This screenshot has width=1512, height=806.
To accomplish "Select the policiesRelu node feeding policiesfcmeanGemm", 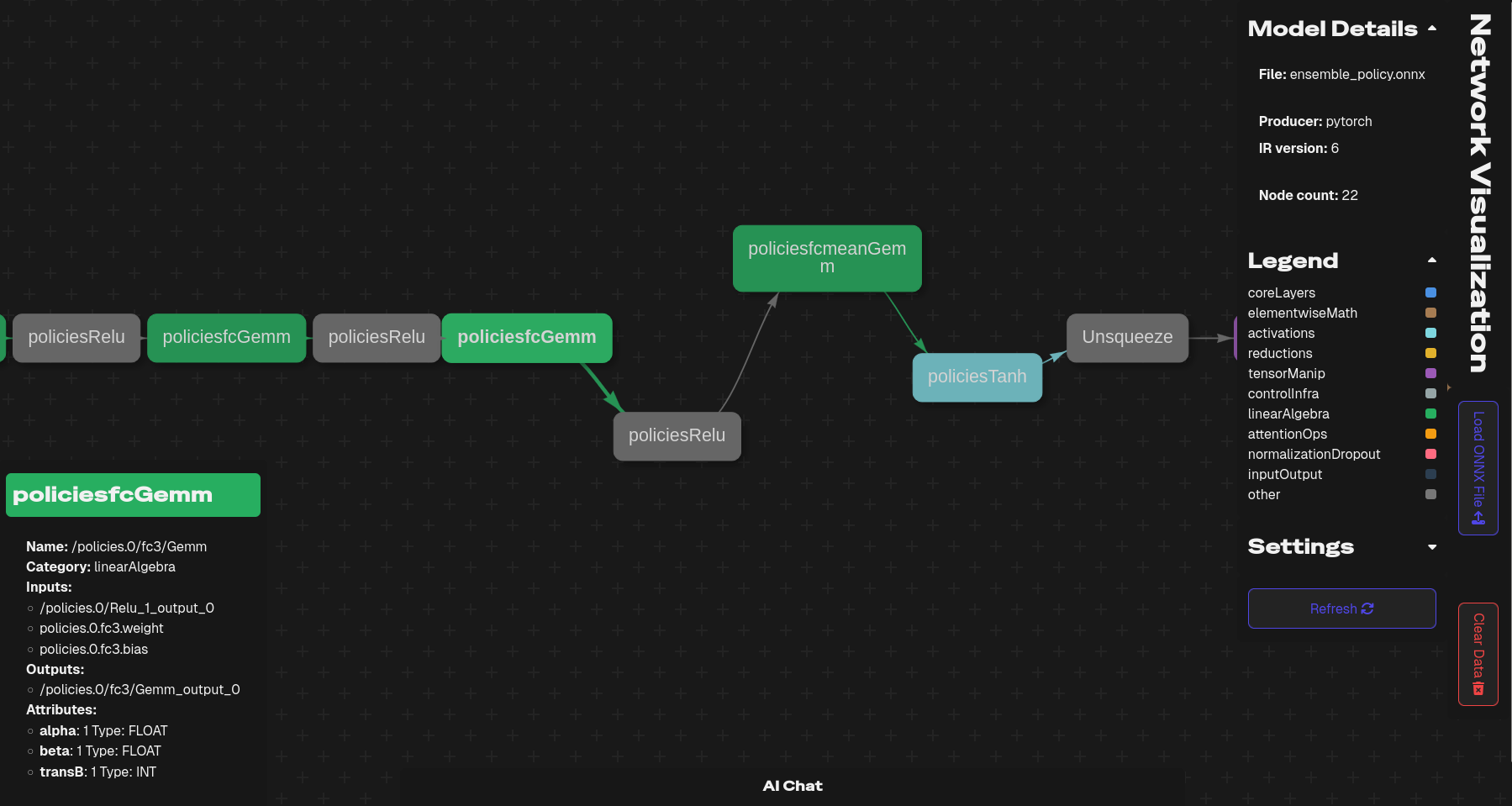I will (677, 435).
